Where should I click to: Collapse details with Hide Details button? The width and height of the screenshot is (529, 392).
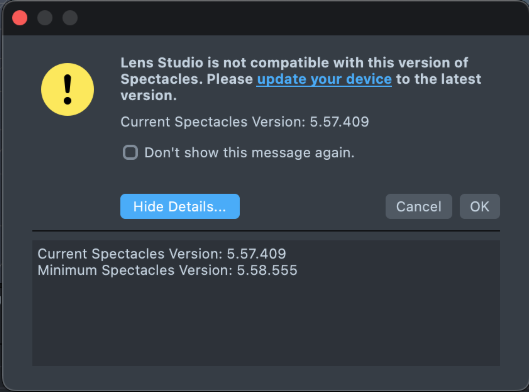(180, 206)
